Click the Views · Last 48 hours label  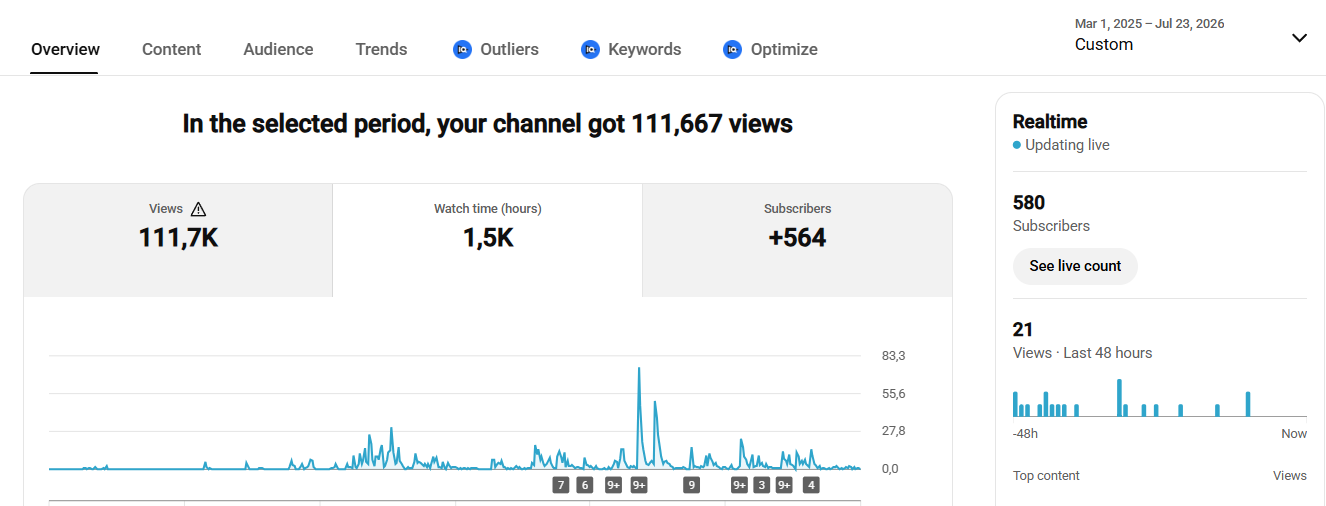click(x=1082, y=353)
